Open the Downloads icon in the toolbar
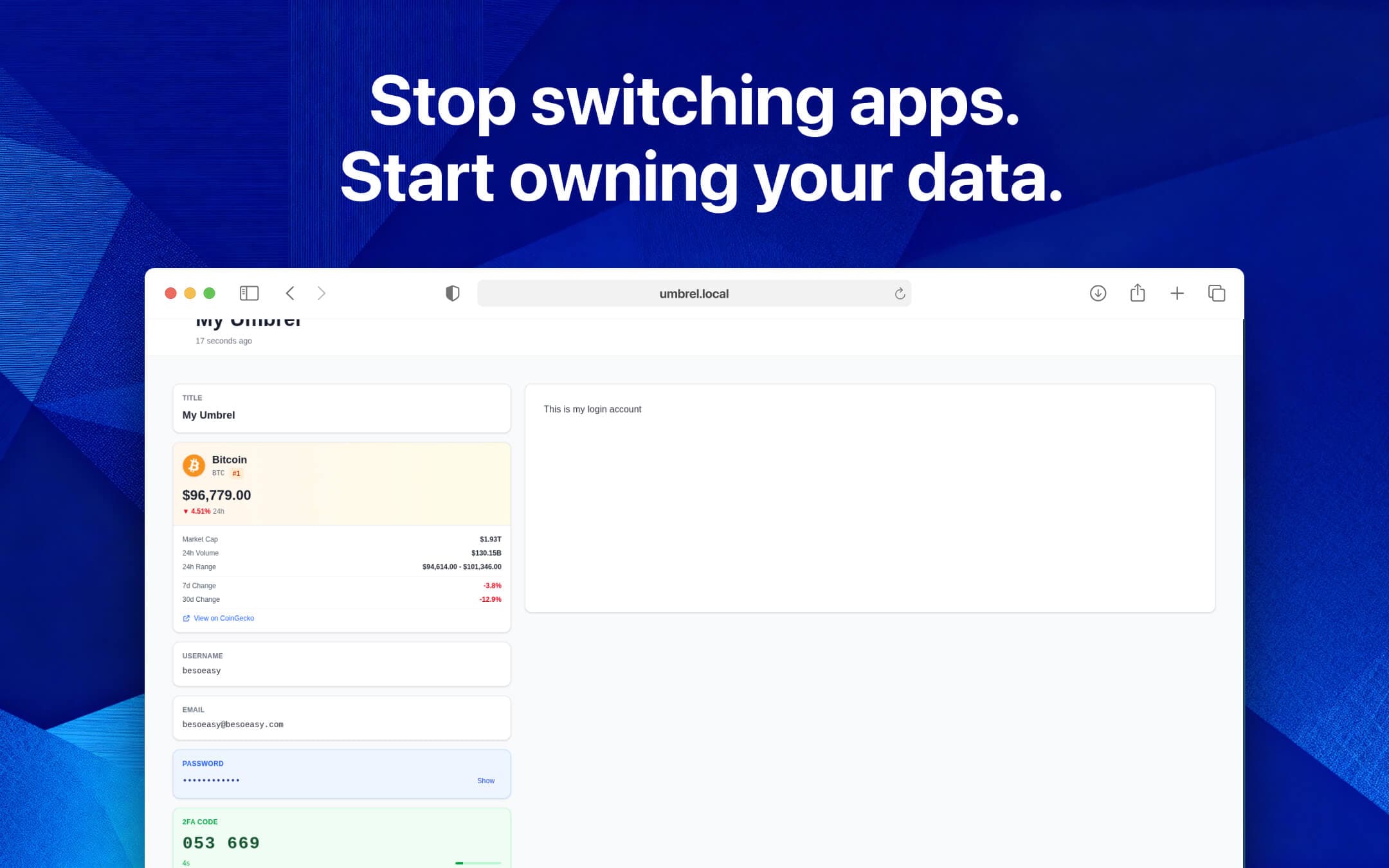Image resolution: width=1389 pixels, height=868 pixels. click(1098, 293)
